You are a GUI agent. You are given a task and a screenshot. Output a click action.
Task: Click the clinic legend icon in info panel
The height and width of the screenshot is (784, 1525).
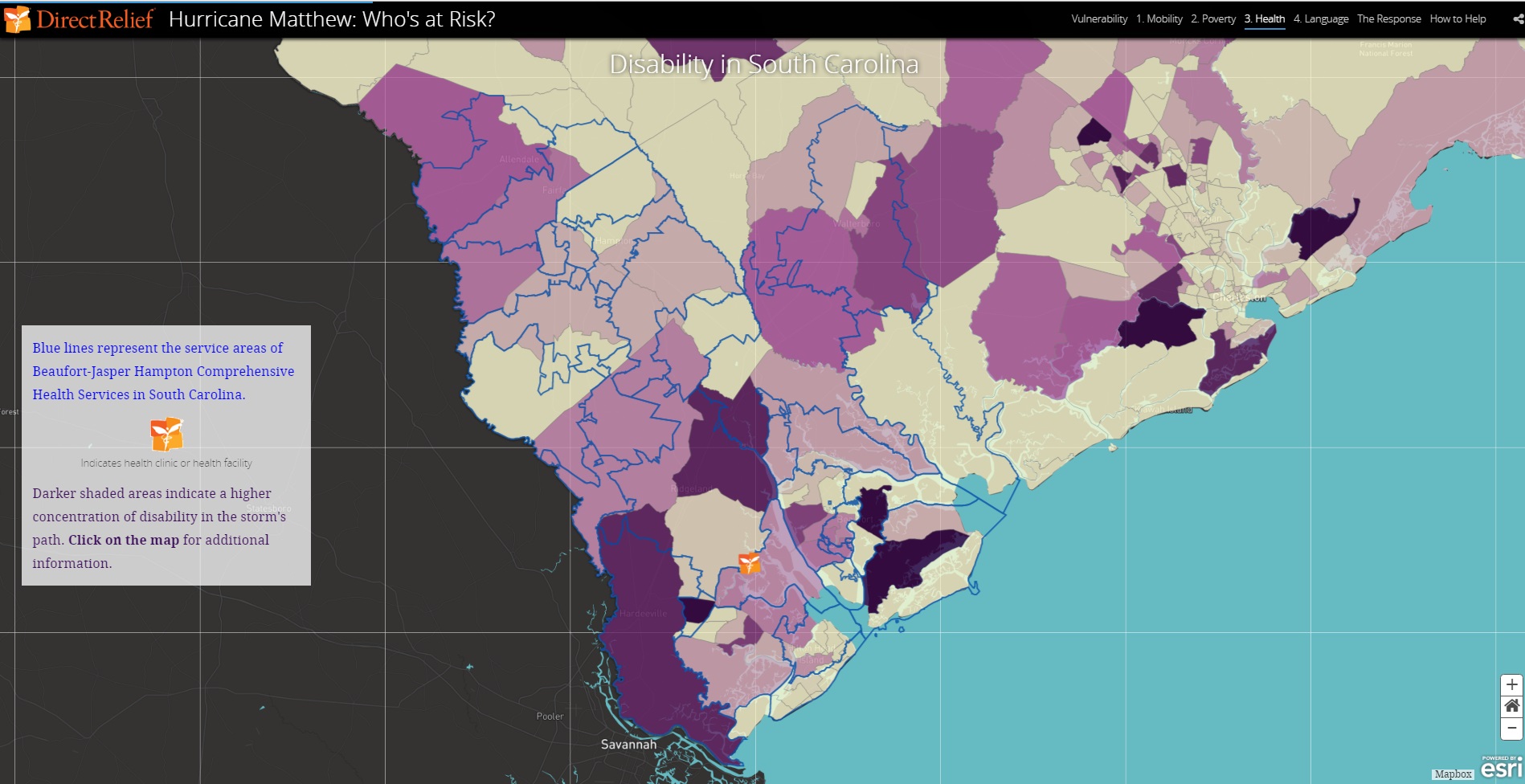[x=166, y=435]
